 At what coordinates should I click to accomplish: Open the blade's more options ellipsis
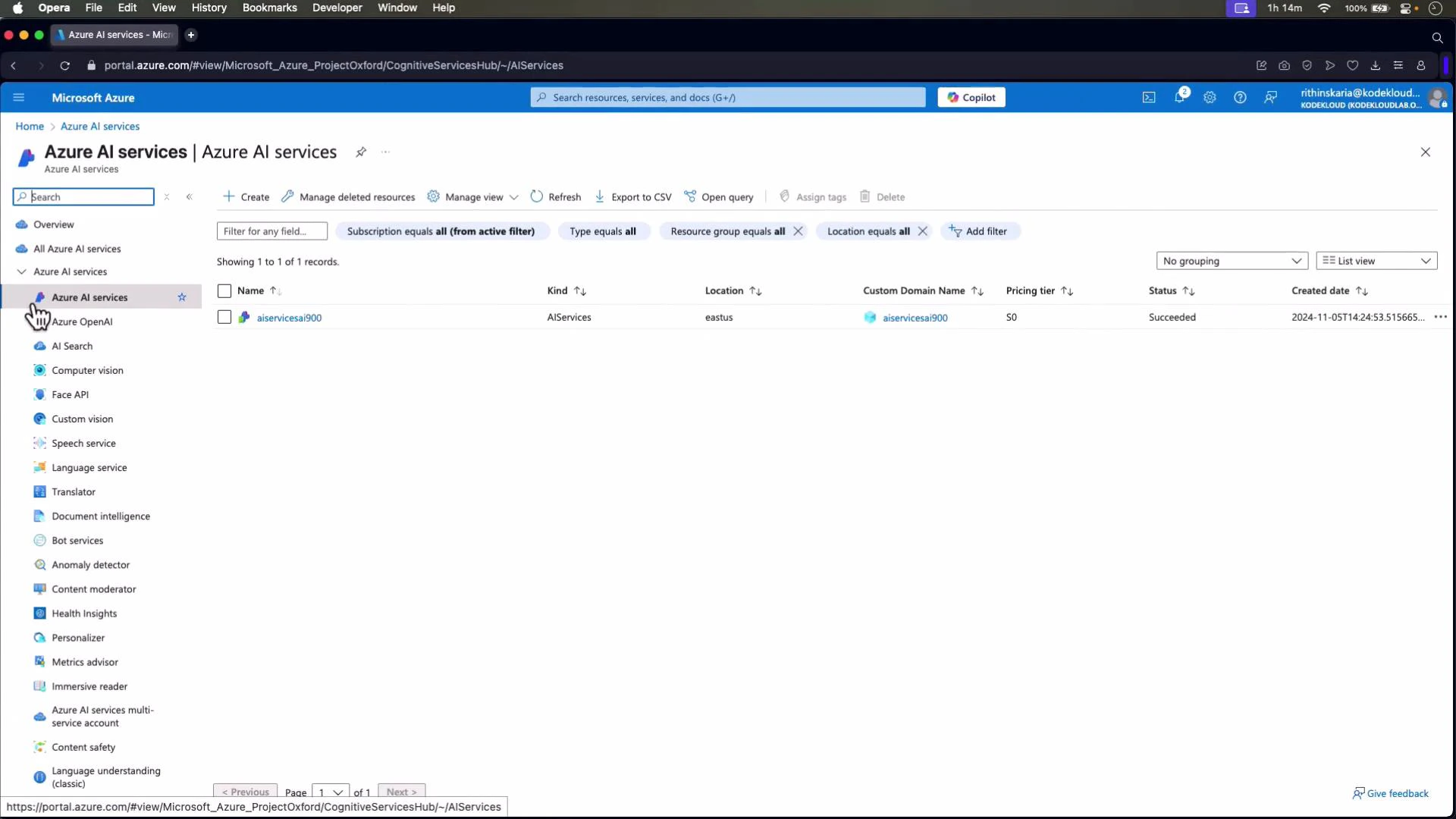click(385, 152)
